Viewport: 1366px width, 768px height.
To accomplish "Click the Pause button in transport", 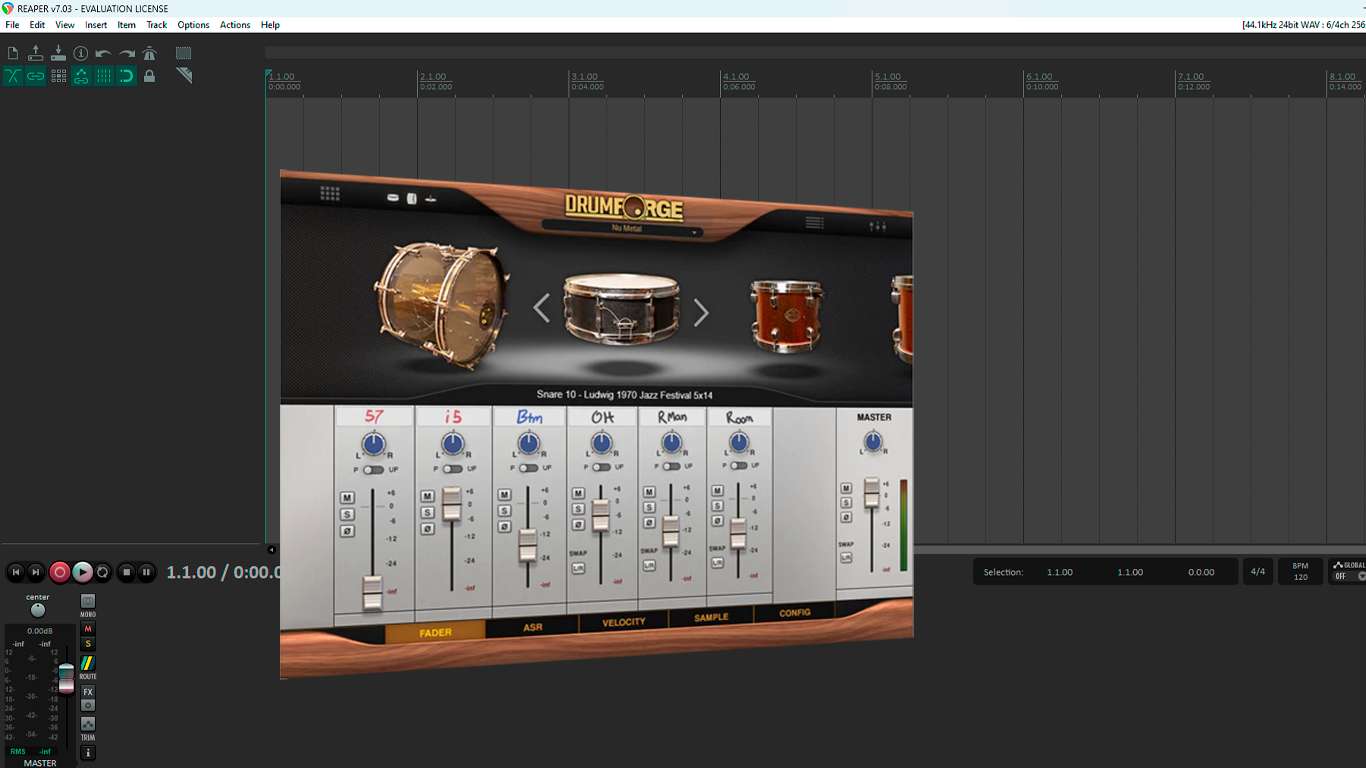I will click(147, 572).
